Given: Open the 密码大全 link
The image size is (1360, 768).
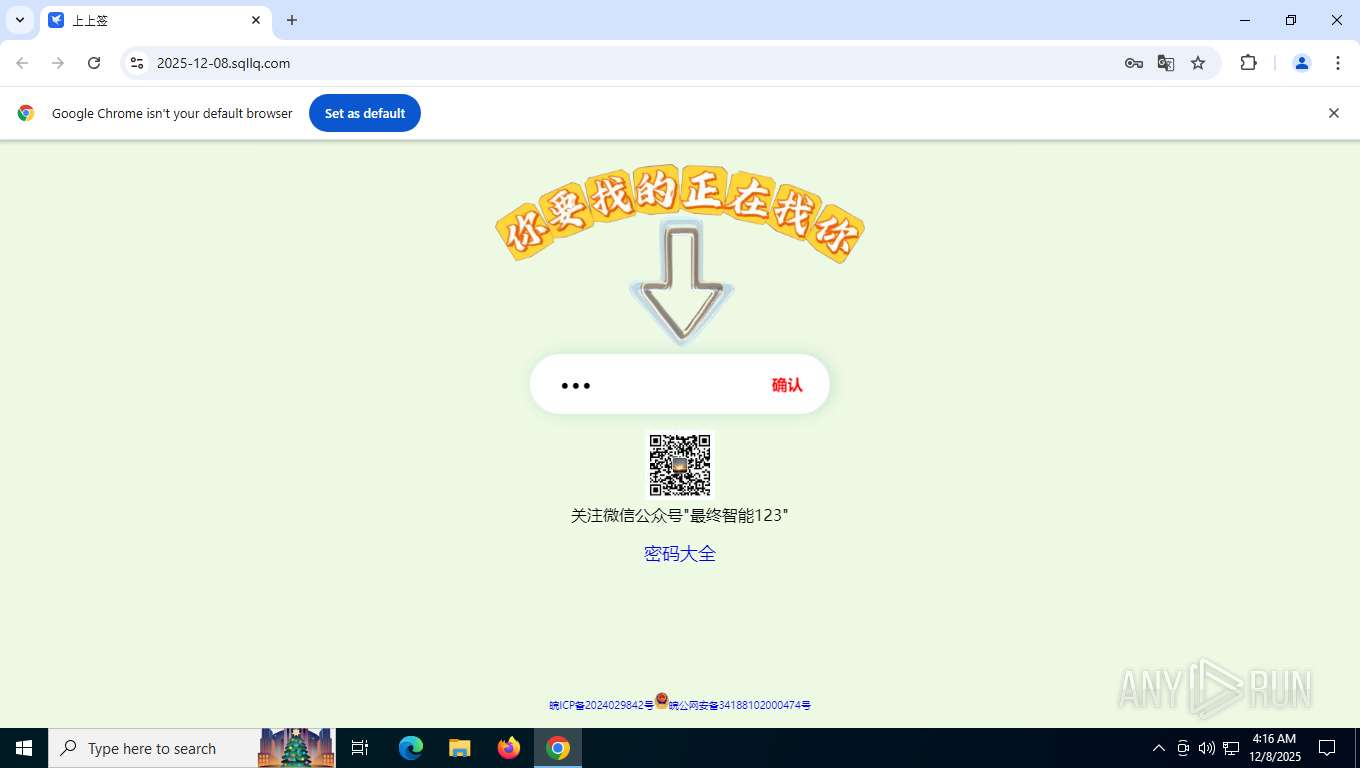Looking at the screenshot, I should [x=680, y=554].
